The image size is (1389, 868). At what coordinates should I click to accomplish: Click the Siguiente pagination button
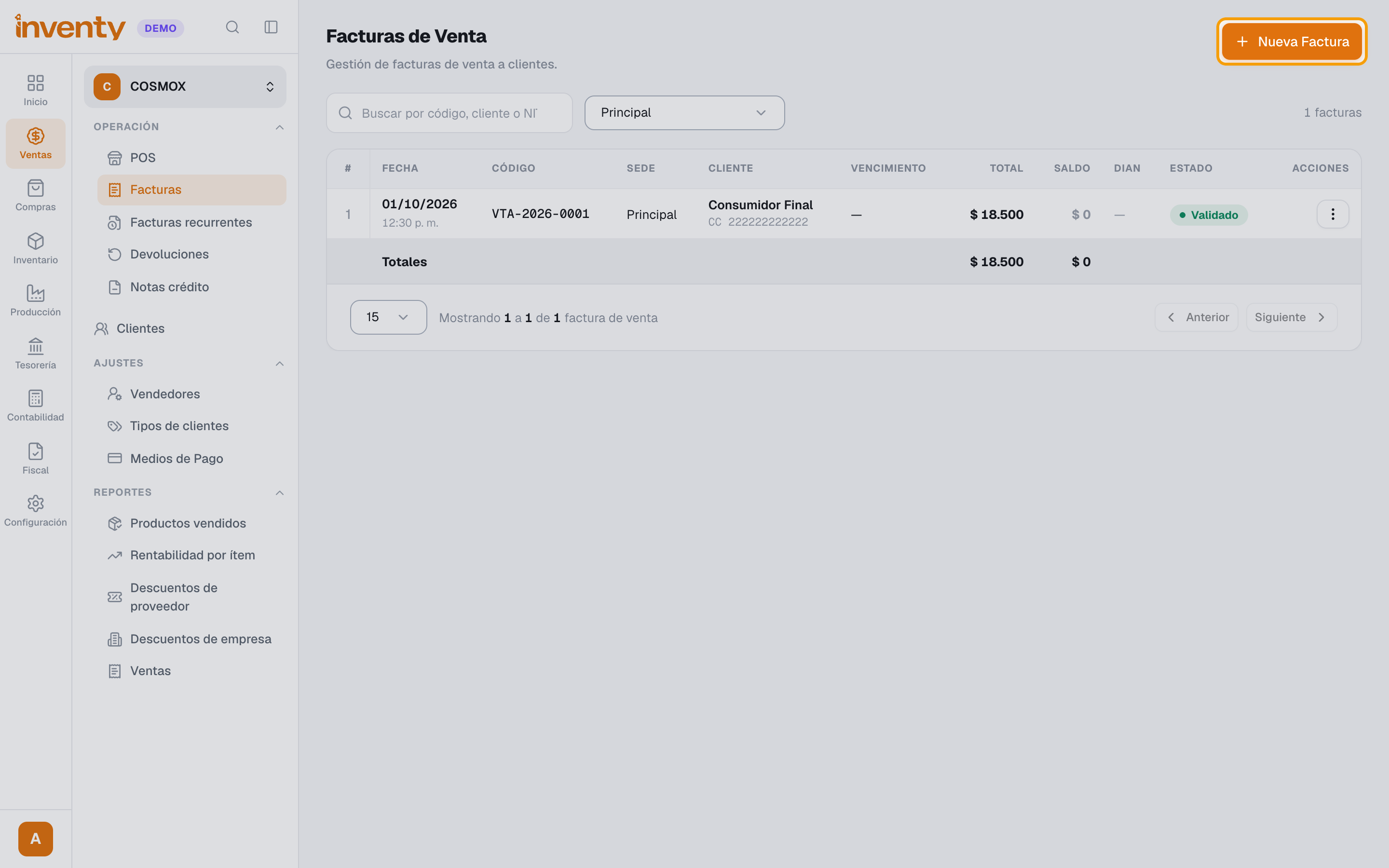(1292, 317)
